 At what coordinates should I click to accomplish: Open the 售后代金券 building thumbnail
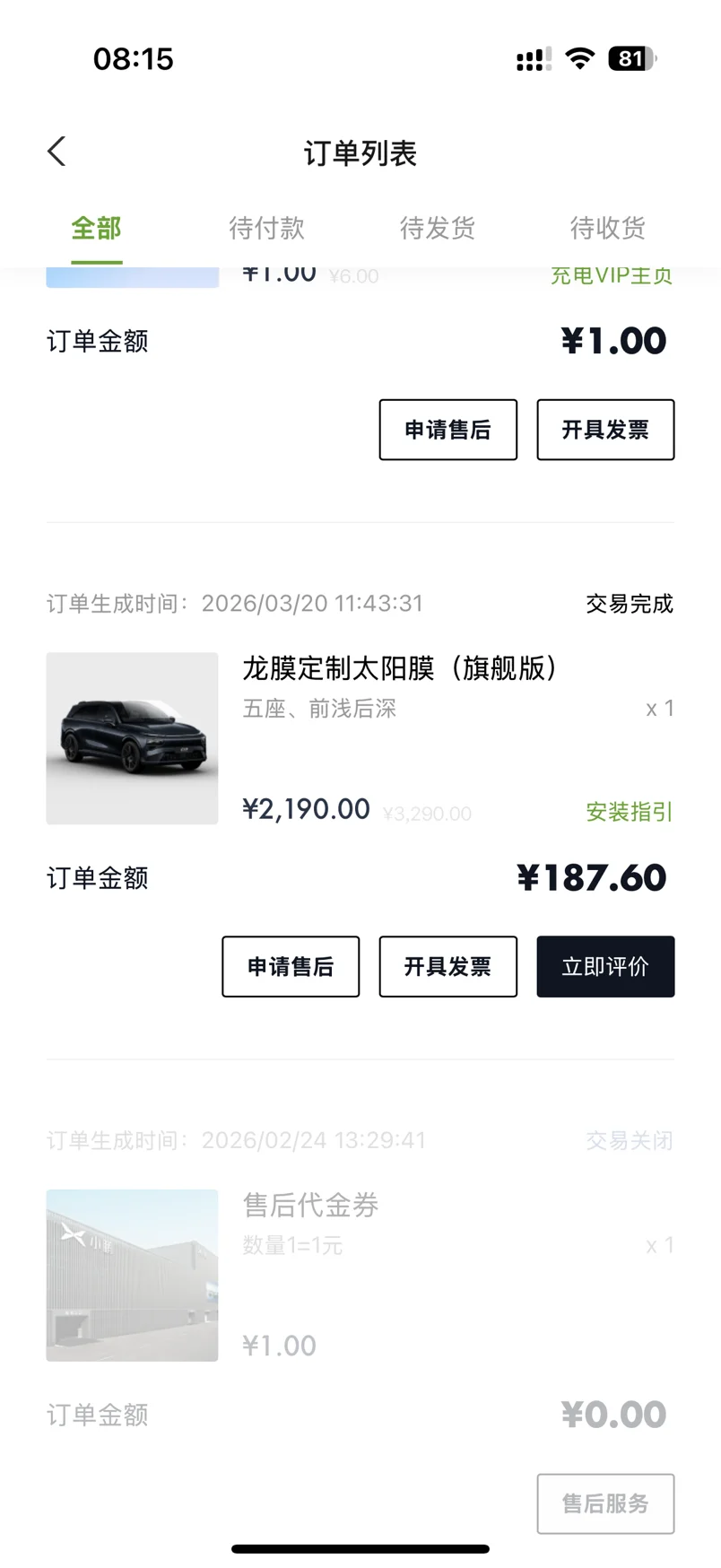[132, 1275]
